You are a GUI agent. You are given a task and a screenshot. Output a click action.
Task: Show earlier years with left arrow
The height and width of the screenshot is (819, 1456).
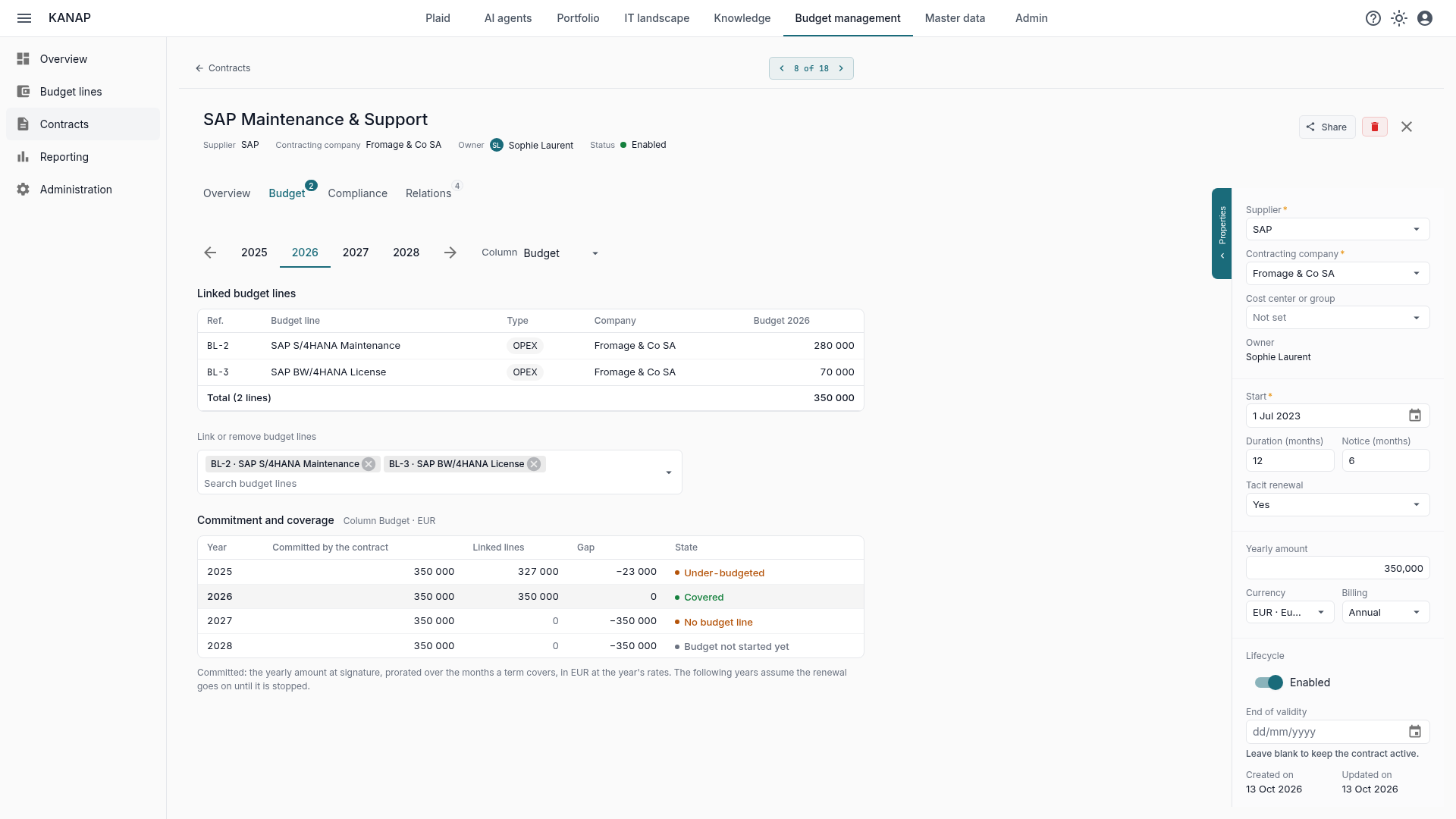[x=210, y=253]
